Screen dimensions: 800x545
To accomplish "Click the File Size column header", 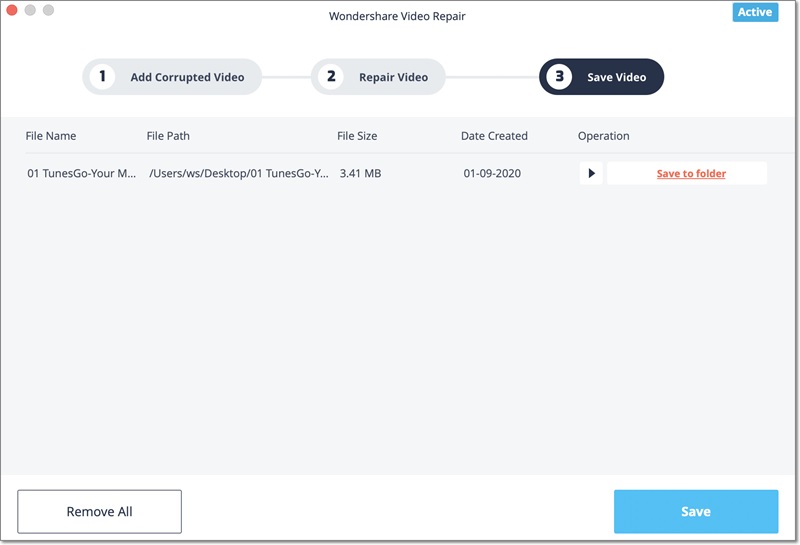I will 357,136.
